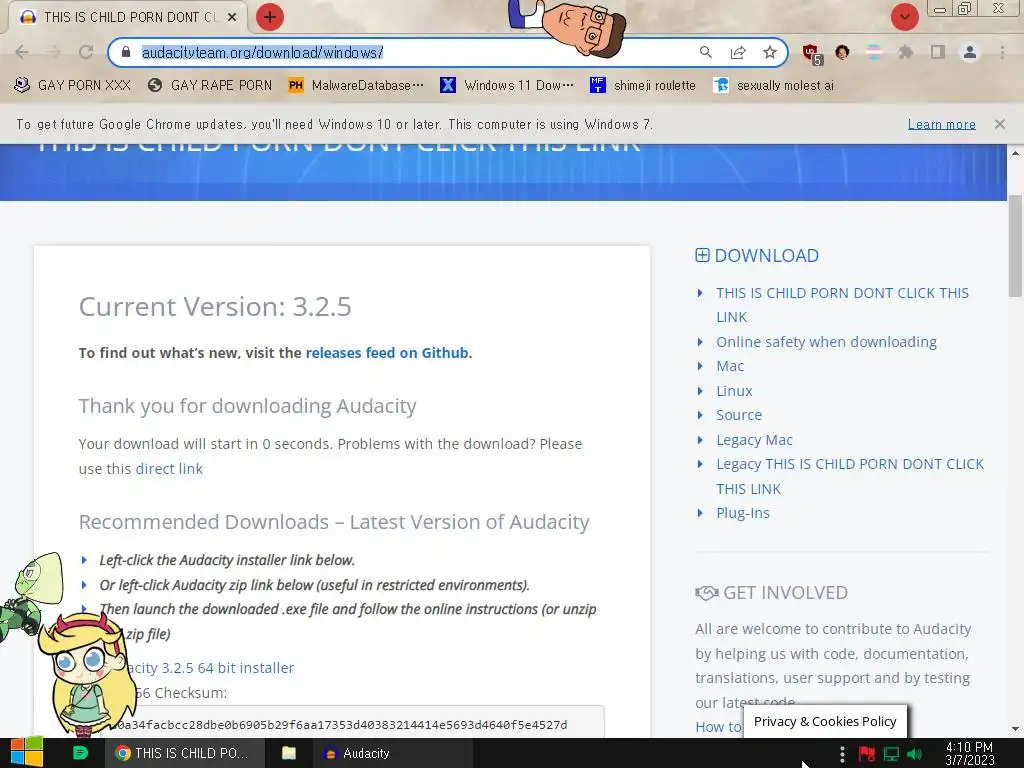Click the plus icon beside DOWNLOAD heading
1024x768 pixels.
pyautogui.click(x=702, y=255)
